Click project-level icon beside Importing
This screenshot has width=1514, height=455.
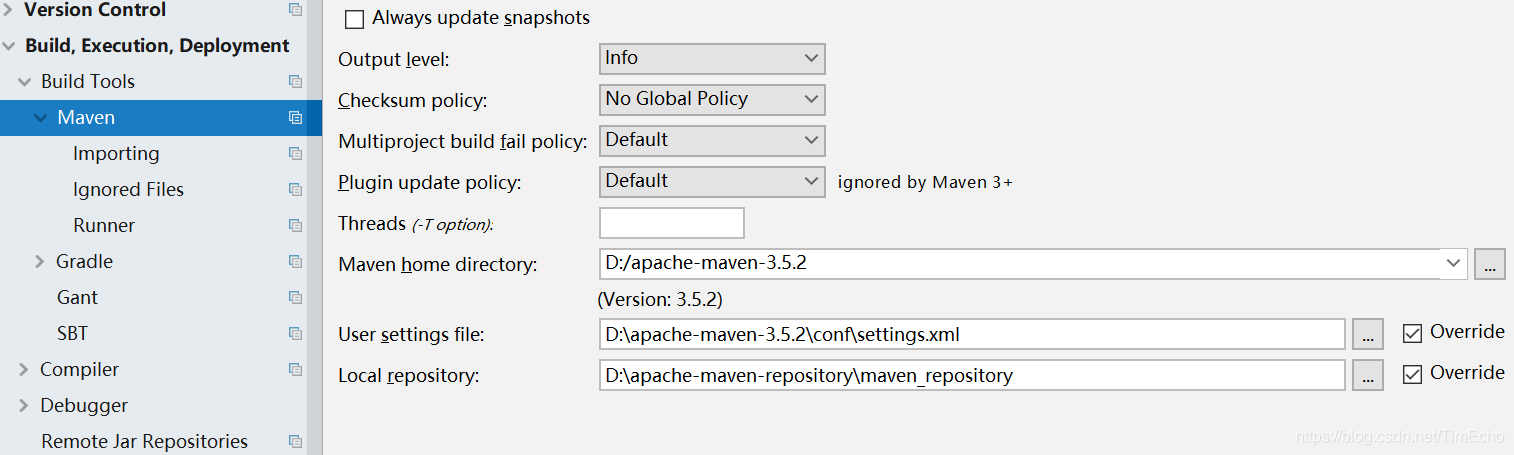coord(295,153)
